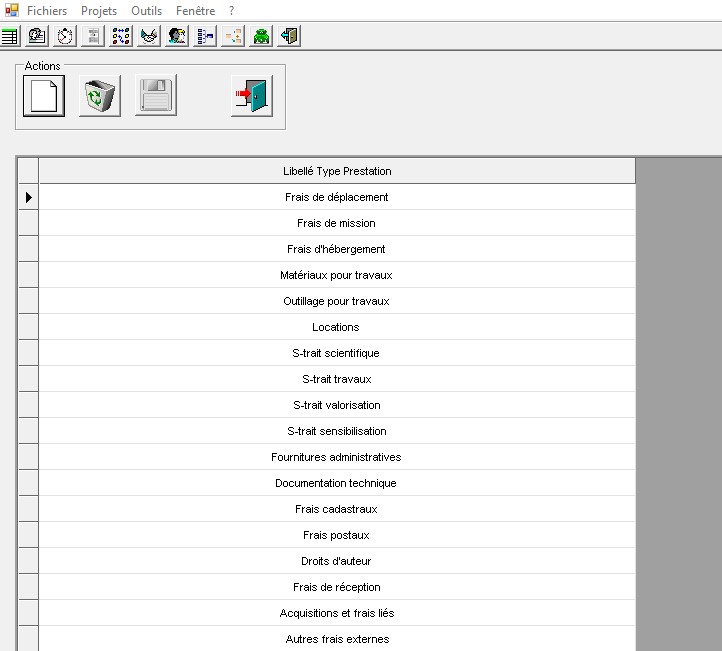
Task: Open the Projets menu
Action: 99,11
